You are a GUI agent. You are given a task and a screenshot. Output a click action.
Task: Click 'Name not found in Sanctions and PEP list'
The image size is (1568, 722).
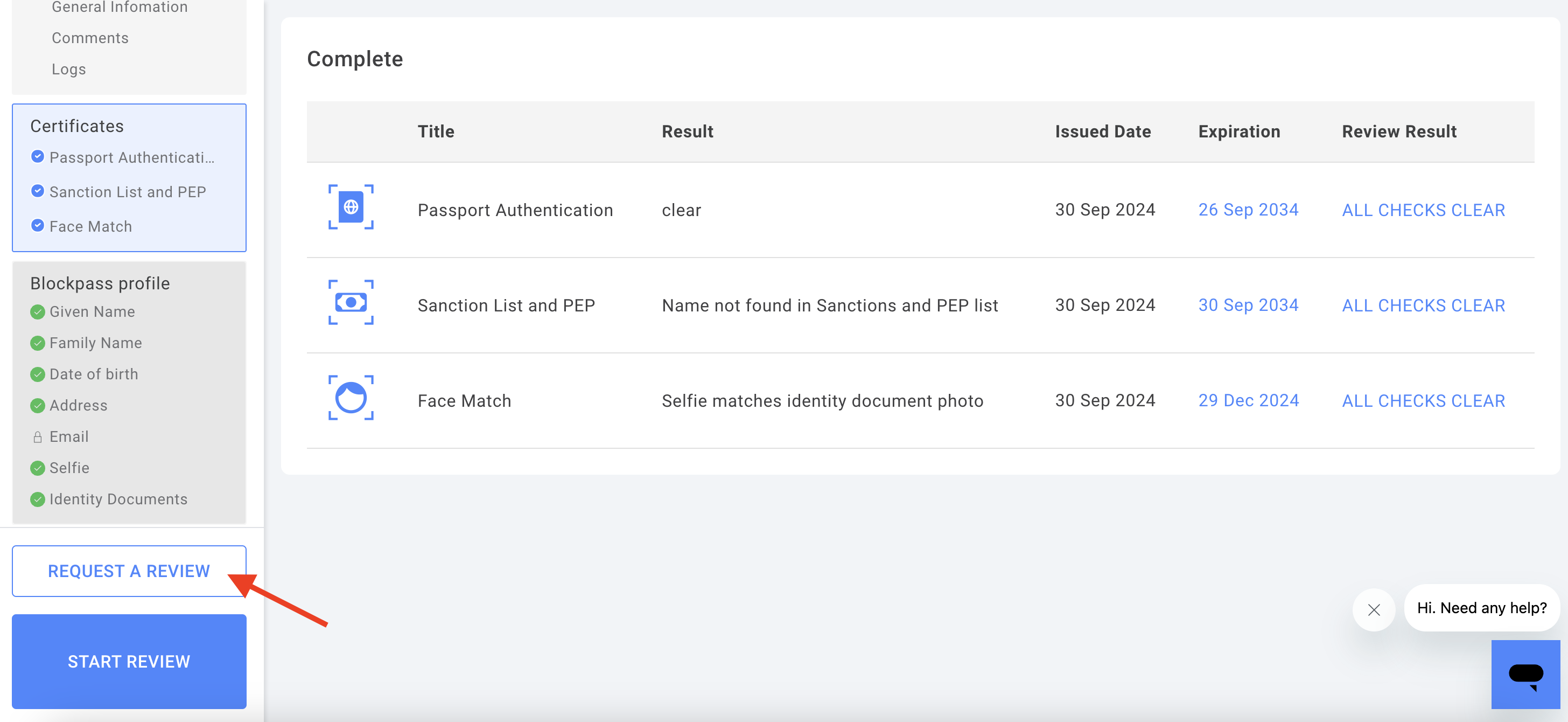(x=830, y=306)
